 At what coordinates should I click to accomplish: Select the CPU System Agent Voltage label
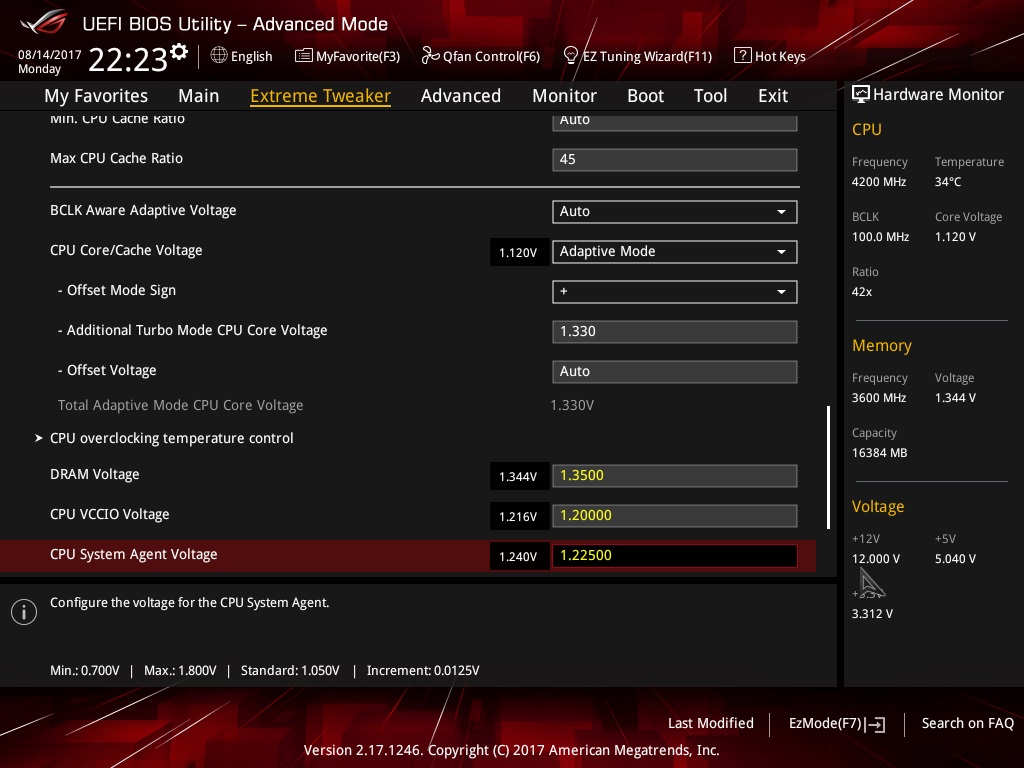tap(134, 554)
